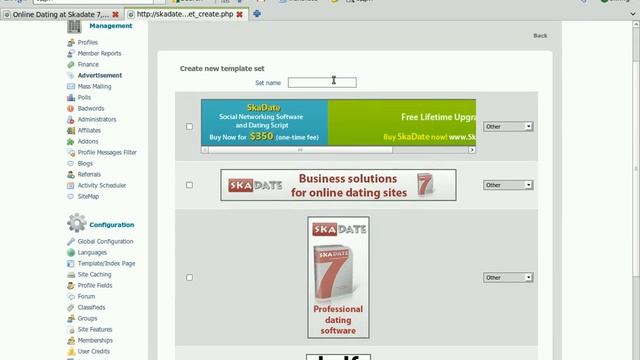This screenshot has width=640, height=360.
Task: Click the Finance icon in Management
Action: click(x=71, y=64)
